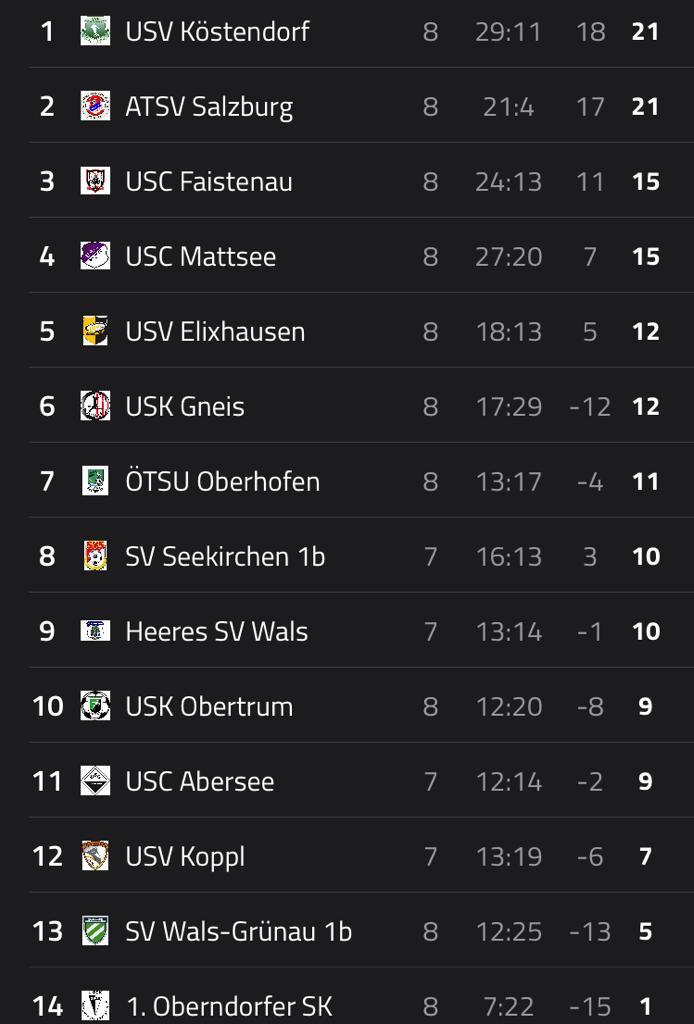Click the 27:20 goal record for Mattsee
This screenshot has height=1024, width=694.
[508, 257]
